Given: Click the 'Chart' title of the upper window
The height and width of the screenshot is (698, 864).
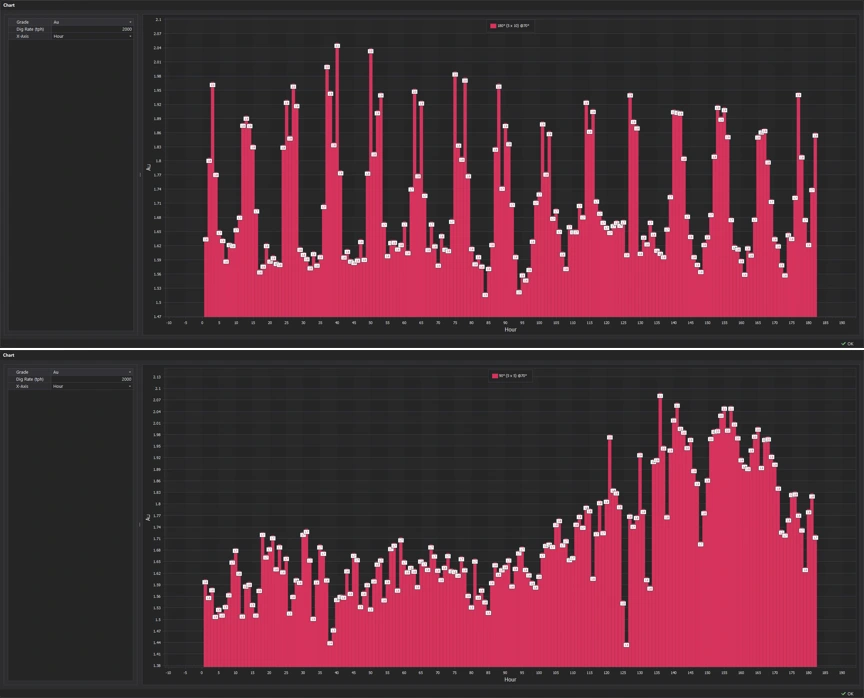Looking at the screenshot, I should [9, 5].
